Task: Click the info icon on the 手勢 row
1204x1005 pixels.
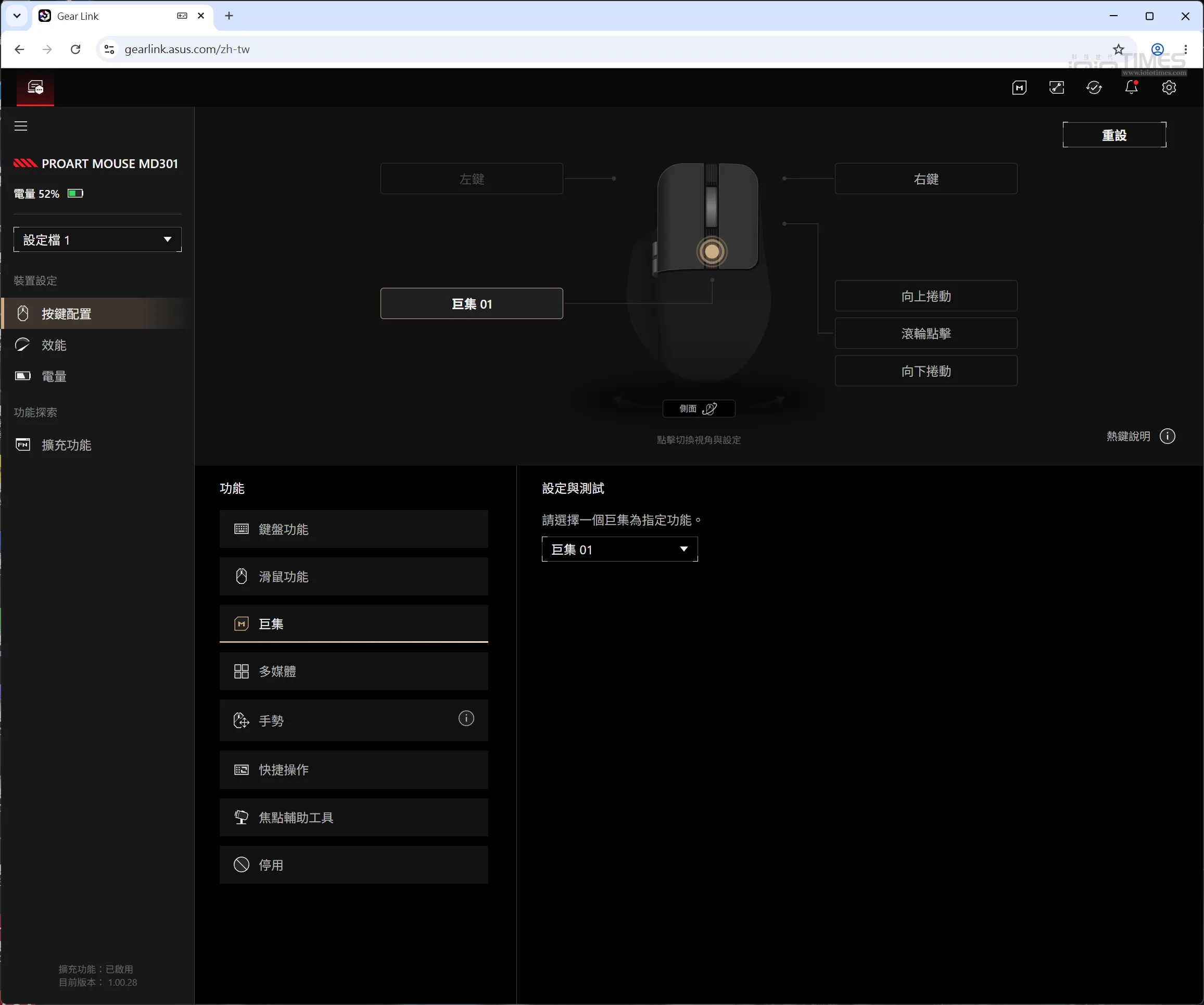Action: (466, 718)
